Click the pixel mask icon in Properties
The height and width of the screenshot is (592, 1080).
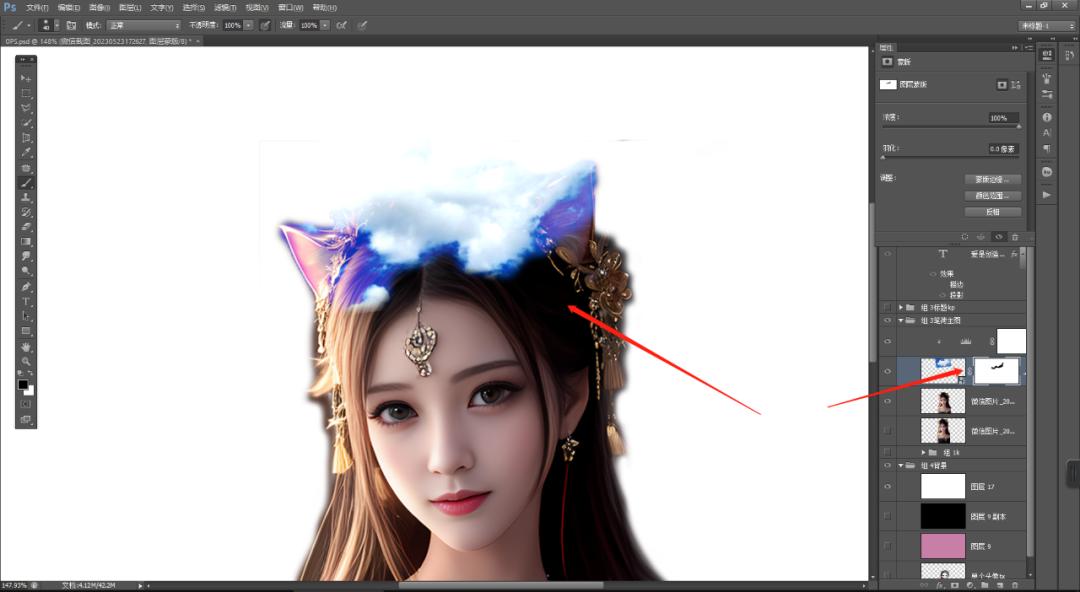point(1001,85)
